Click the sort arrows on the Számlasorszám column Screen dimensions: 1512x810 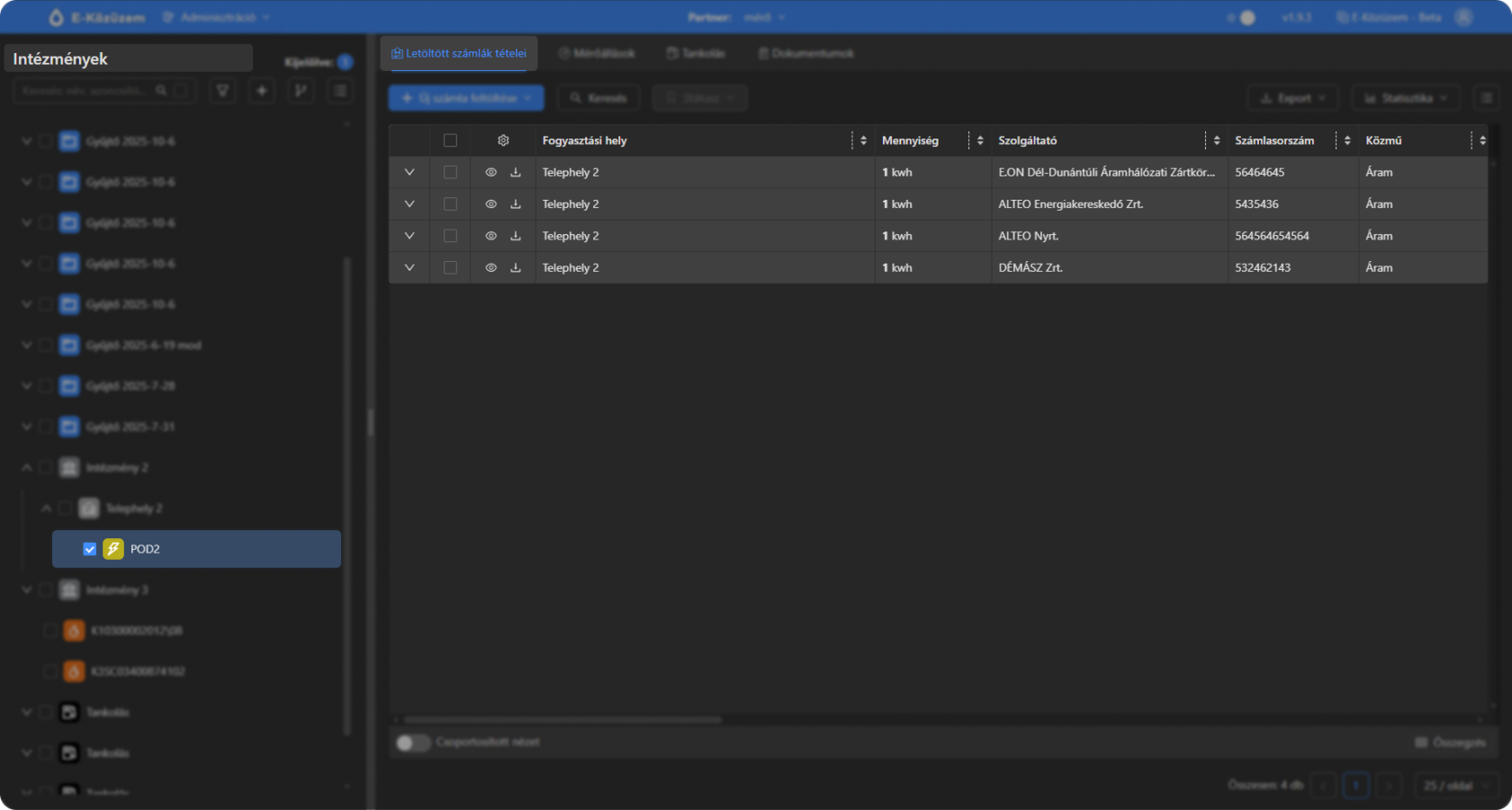pos(1346,140)
